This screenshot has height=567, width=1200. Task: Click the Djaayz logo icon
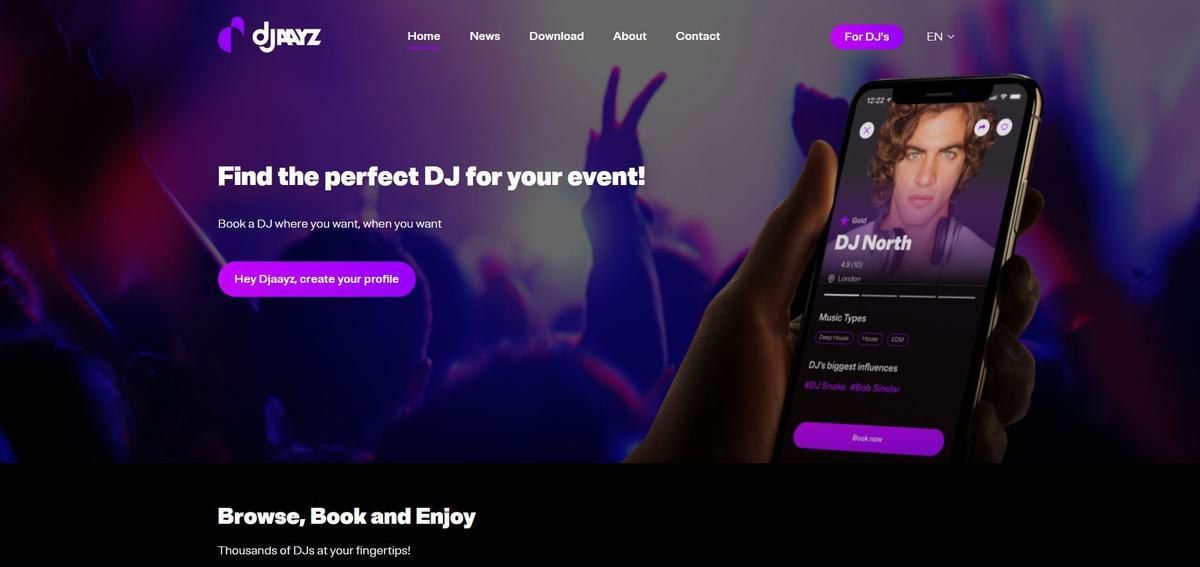(231, 36)
